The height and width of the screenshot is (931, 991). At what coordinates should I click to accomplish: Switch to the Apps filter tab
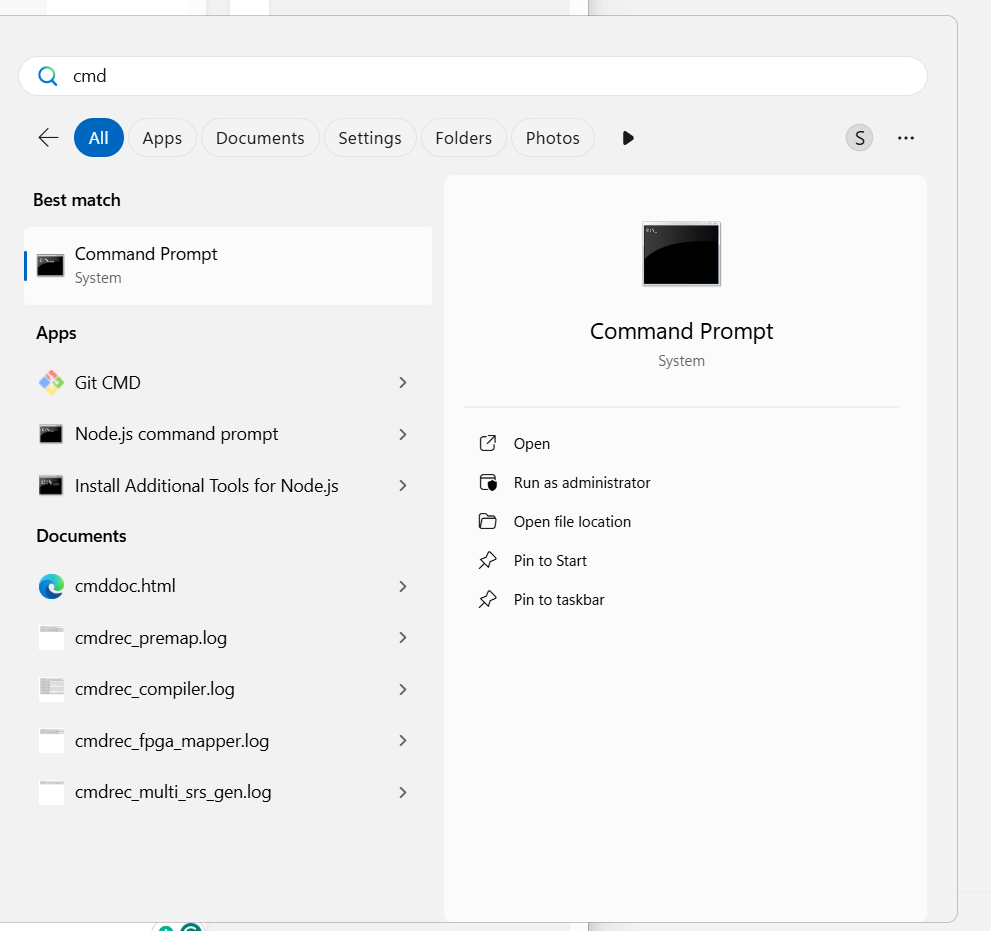[x=162, y=138]
